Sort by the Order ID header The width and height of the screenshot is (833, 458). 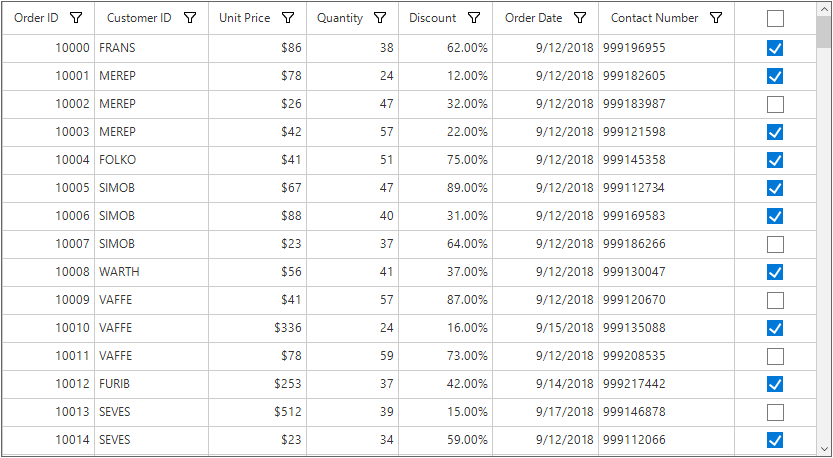pyautogui.click(x=36, y=18)
